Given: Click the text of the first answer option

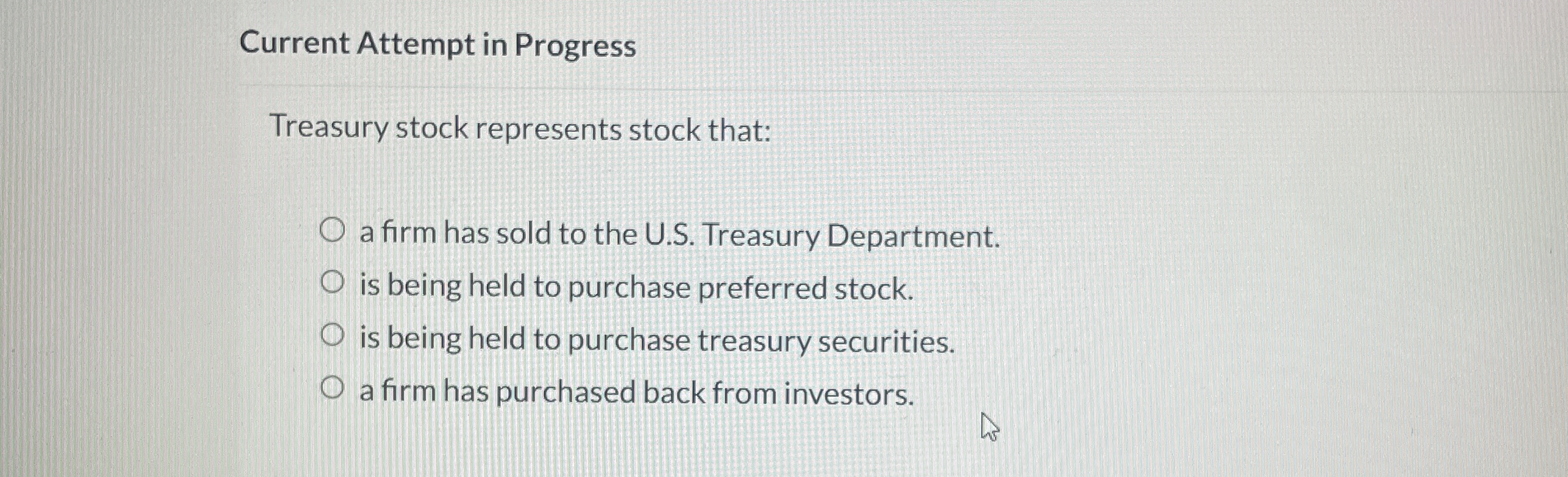Looking at the screenshot, I should [x=678, y=236].
